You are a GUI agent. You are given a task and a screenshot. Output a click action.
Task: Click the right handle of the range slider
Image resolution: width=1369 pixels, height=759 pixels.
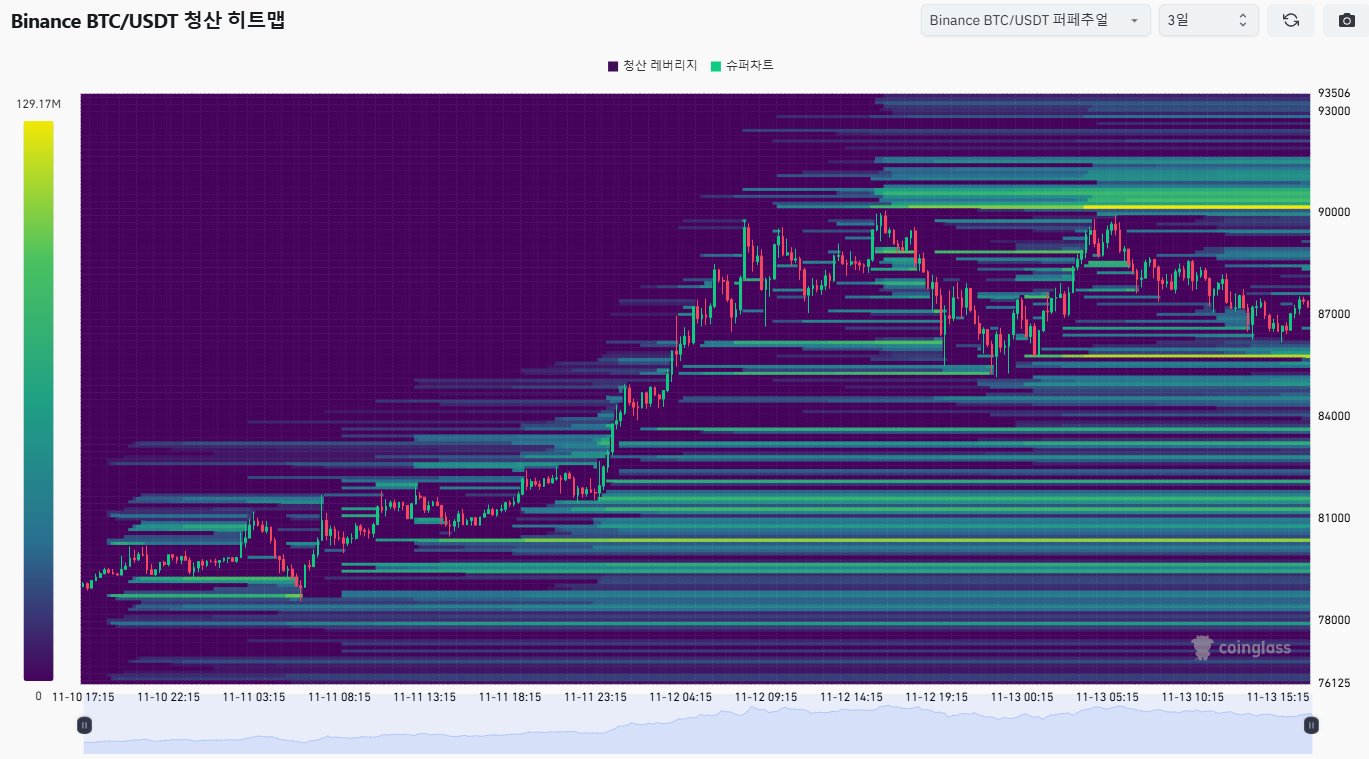coord(1311,725)
